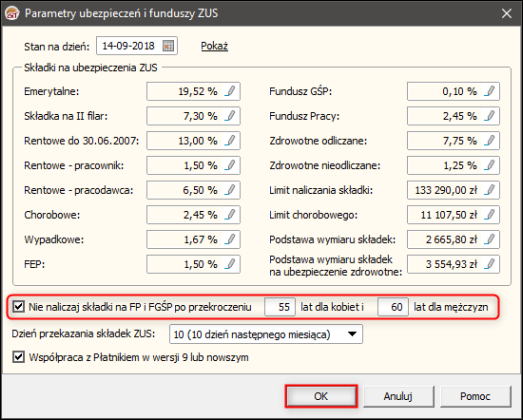Click the Pokaż link
523x420 pixels.
(214, 46)
